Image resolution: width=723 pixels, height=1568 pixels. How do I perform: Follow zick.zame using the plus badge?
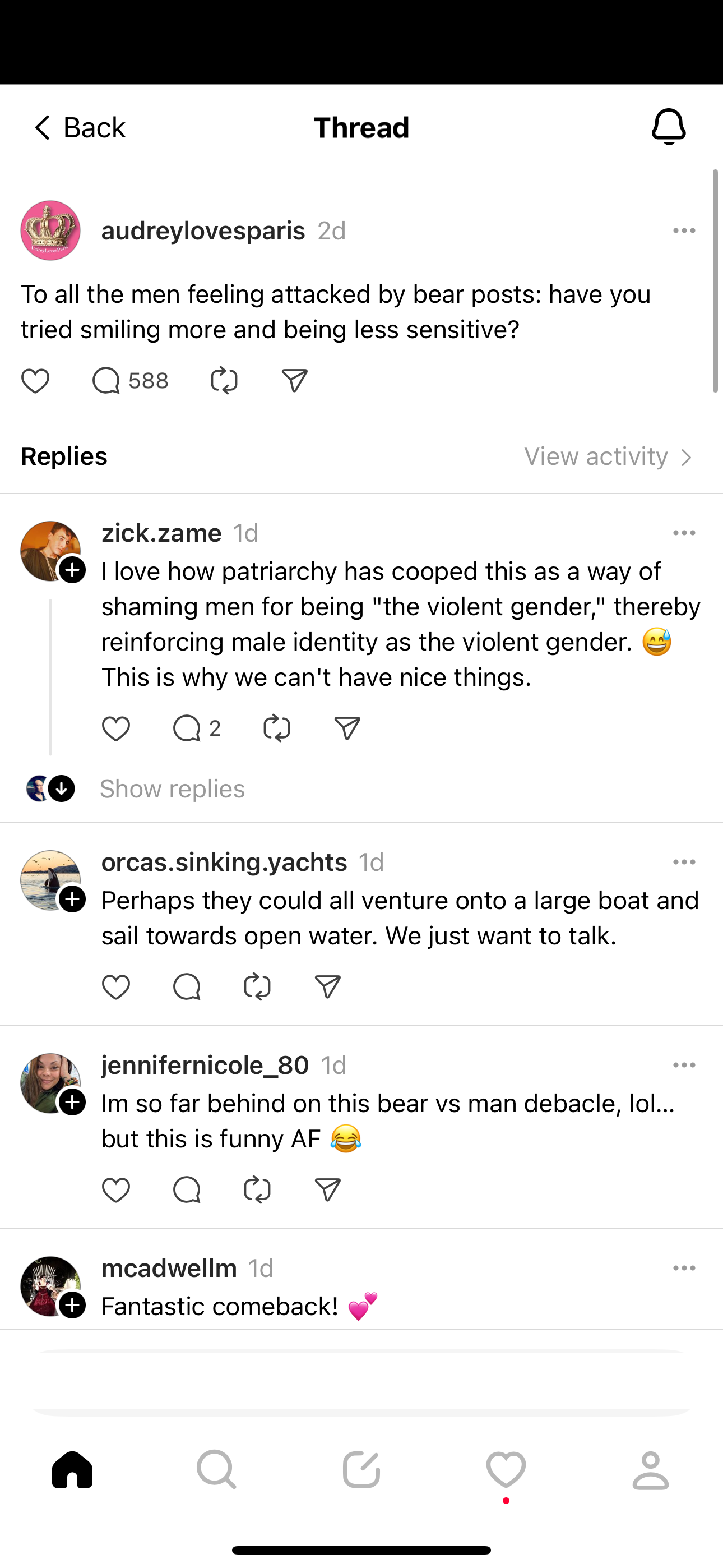pos(72,570)
